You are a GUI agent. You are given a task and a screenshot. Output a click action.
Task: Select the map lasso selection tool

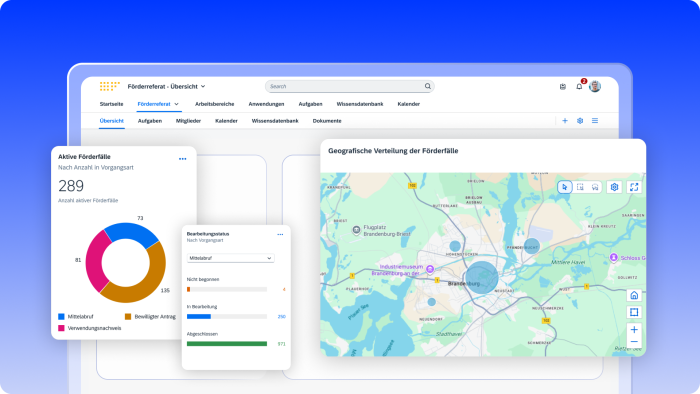click(595, 187)
